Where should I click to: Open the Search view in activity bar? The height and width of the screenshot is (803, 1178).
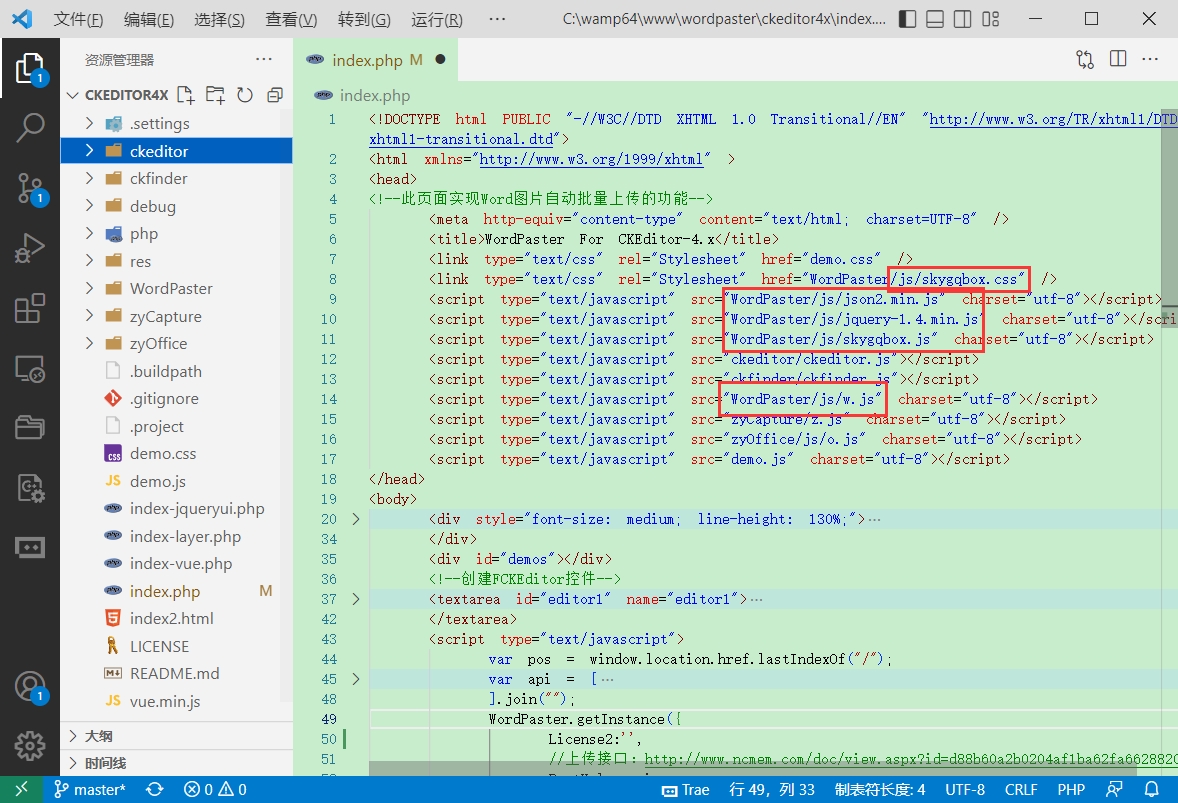click(30, 127)
